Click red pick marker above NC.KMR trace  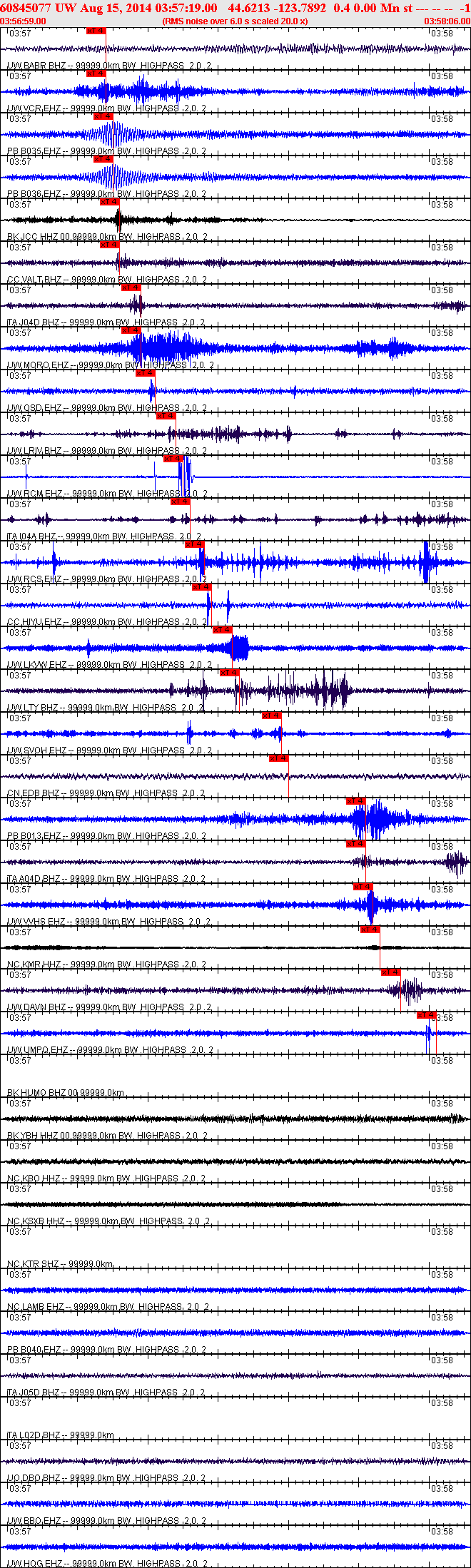[370, 930]
